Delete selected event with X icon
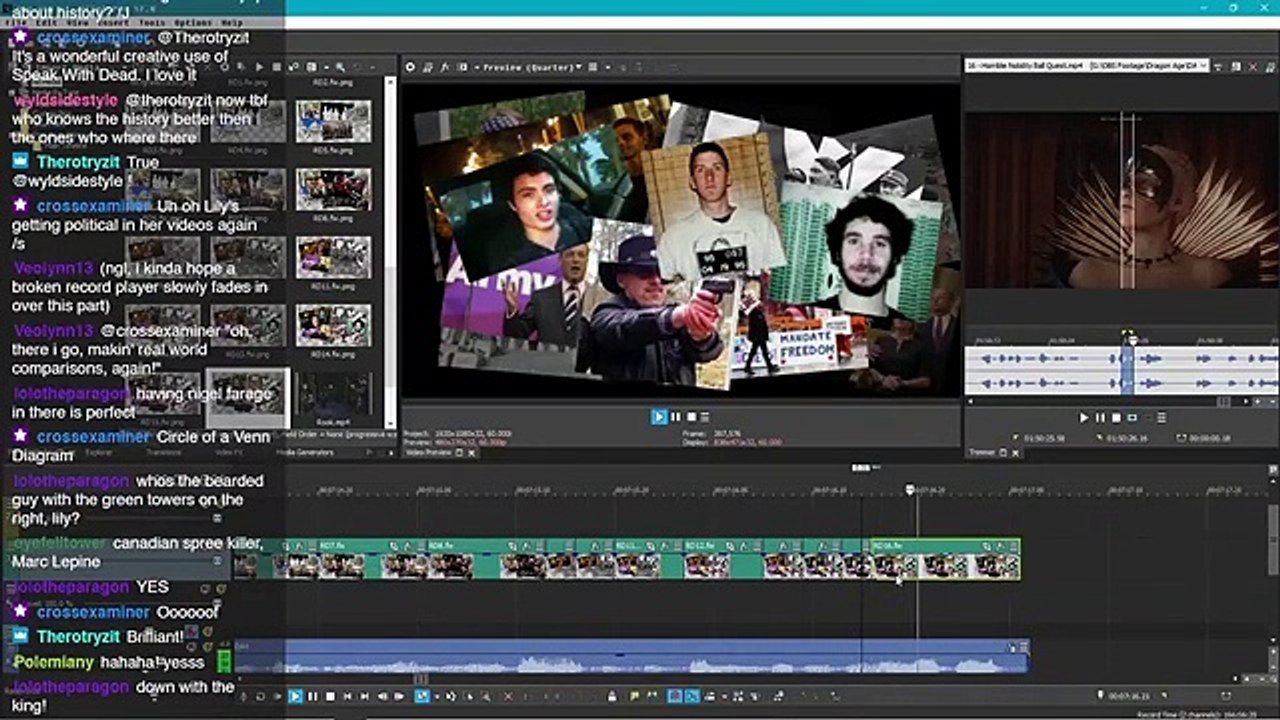 coord(508,696)
